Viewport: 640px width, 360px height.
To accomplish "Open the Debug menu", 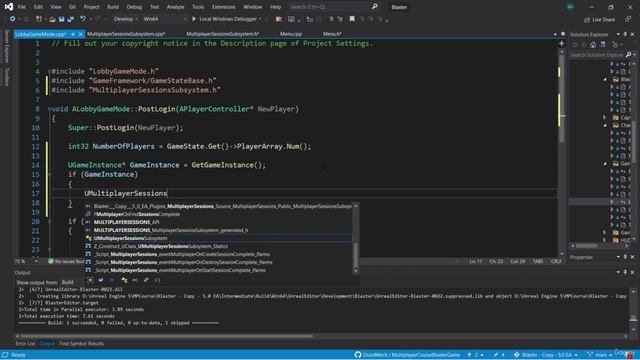I will (x=134, y=7).
